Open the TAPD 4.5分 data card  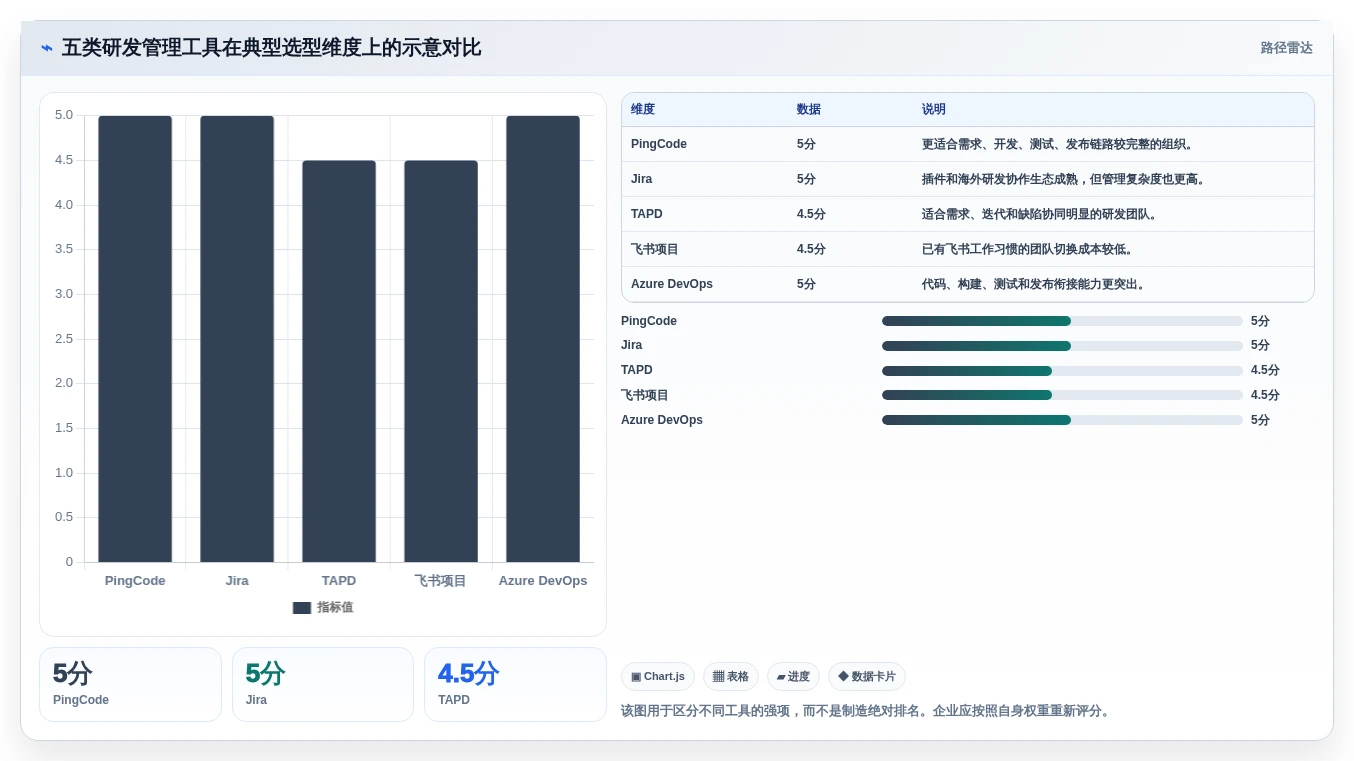[x=515, y=684]
